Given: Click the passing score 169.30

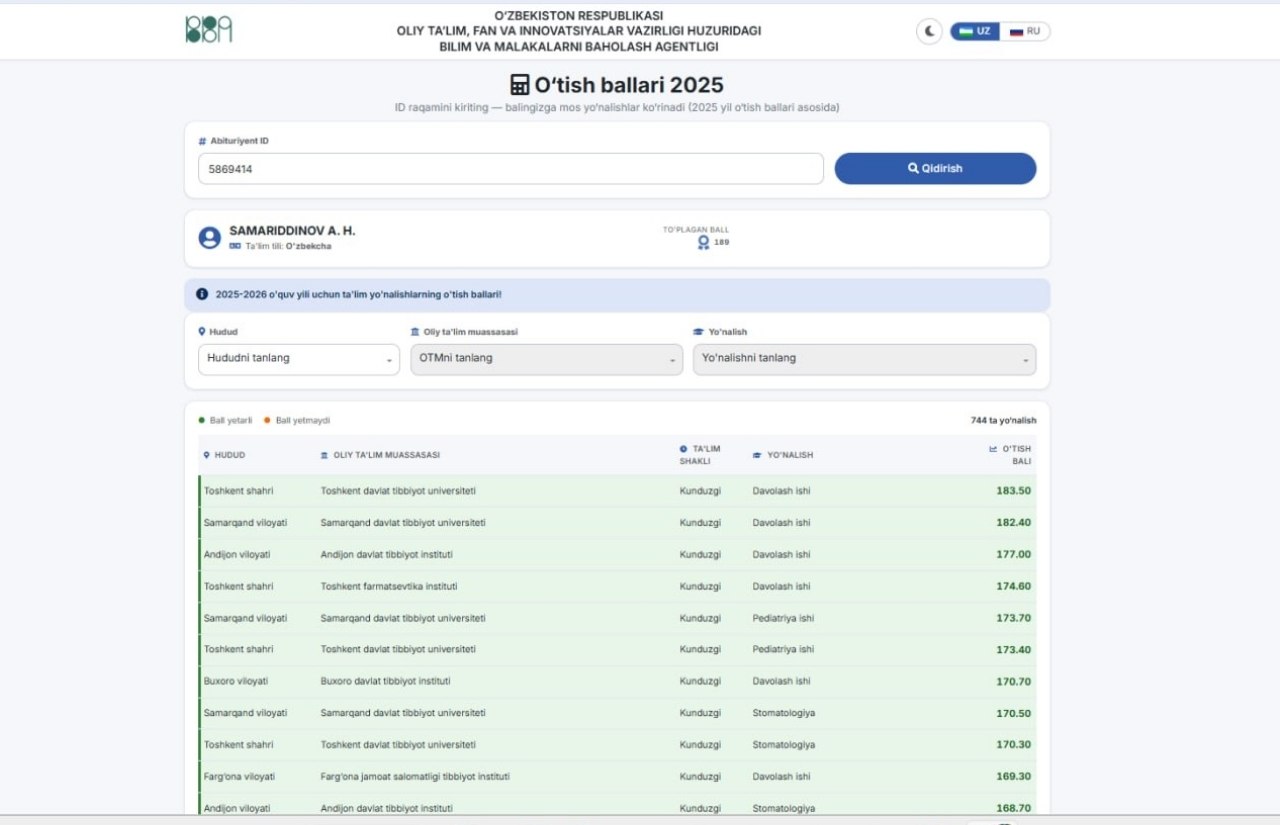Looking at the screenshot, I should click(1013, 777).
